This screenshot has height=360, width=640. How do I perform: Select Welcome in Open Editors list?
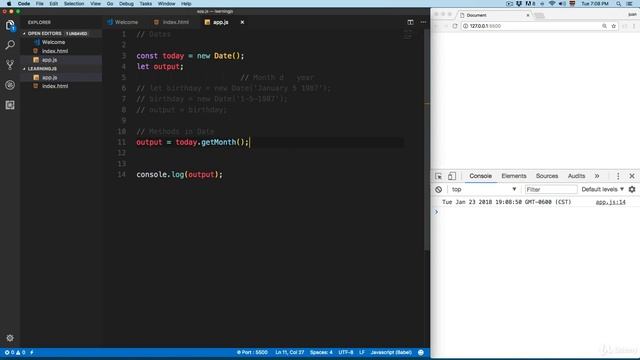pyautogui.click(x=53, y=42)
